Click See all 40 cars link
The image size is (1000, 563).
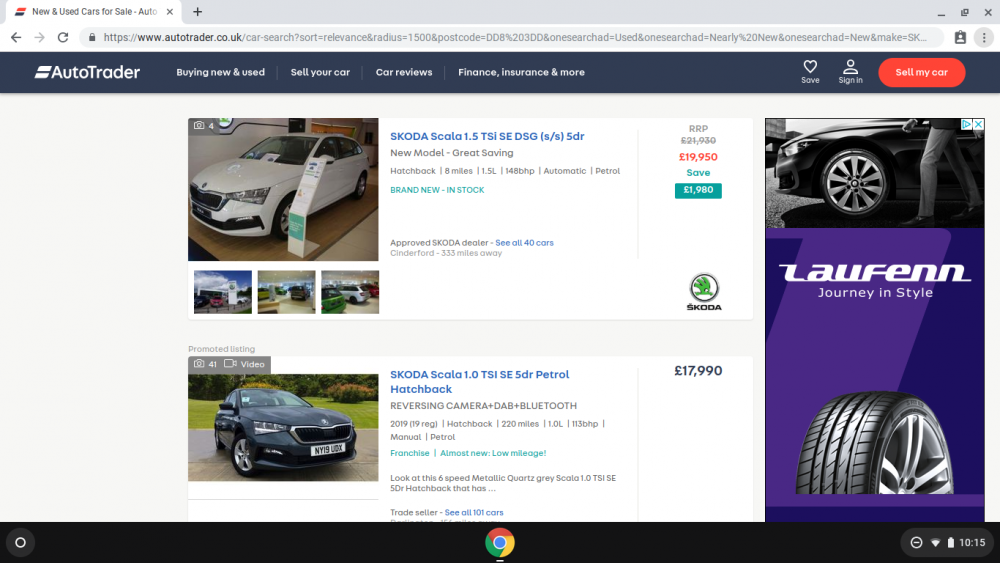[524, 243]
